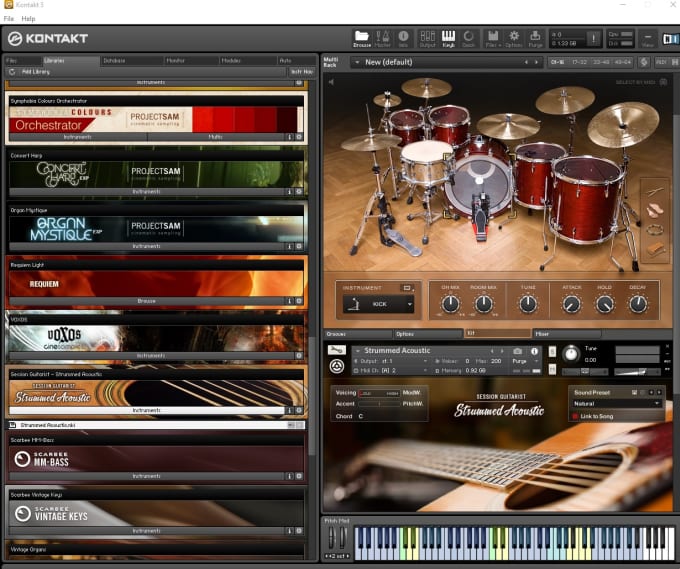Click the multi rack aux toggle icon beside page buttons

coord(644,62)
